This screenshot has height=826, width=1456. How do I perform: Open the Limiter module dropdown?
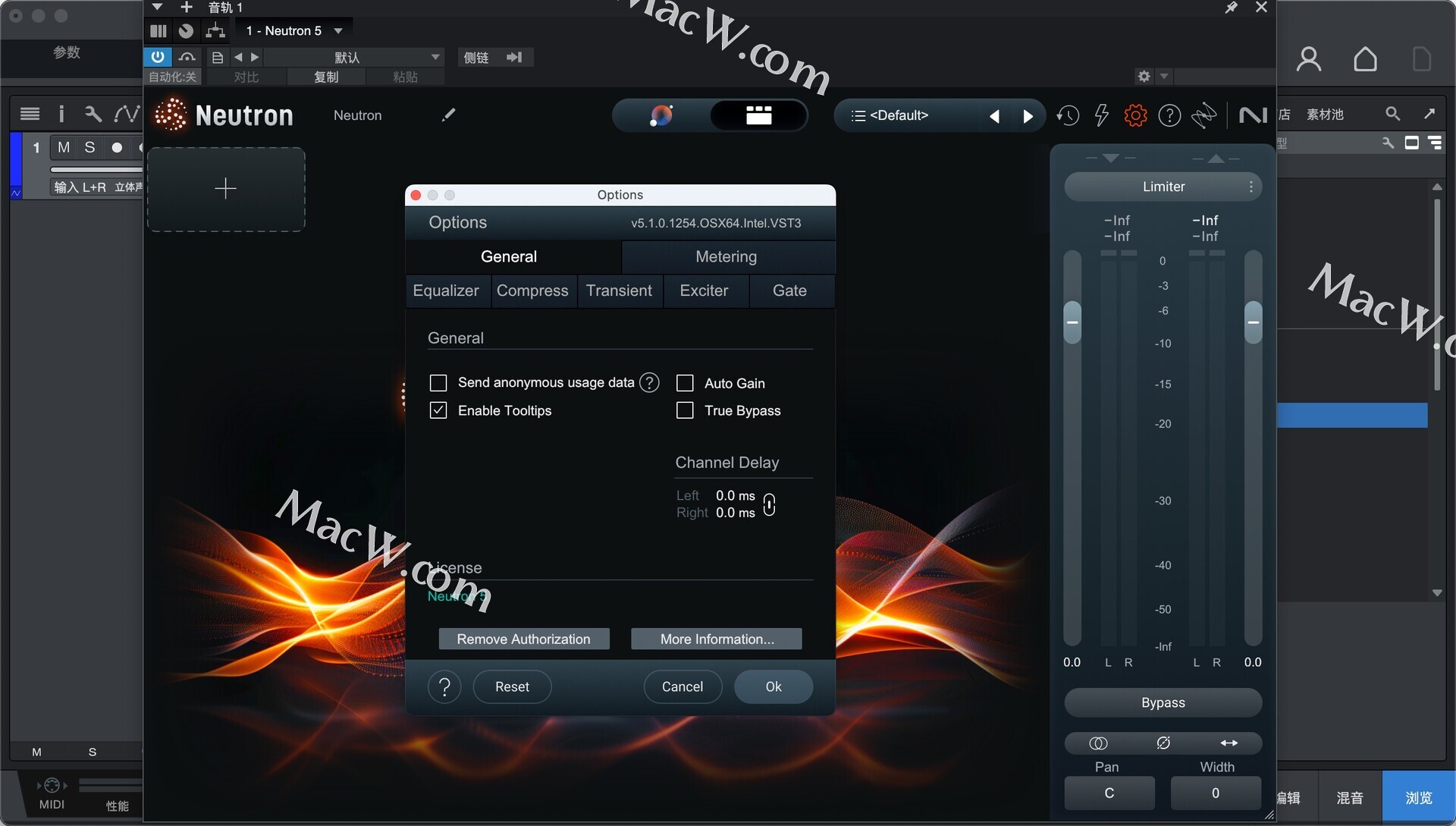[x=1163, y=187]
